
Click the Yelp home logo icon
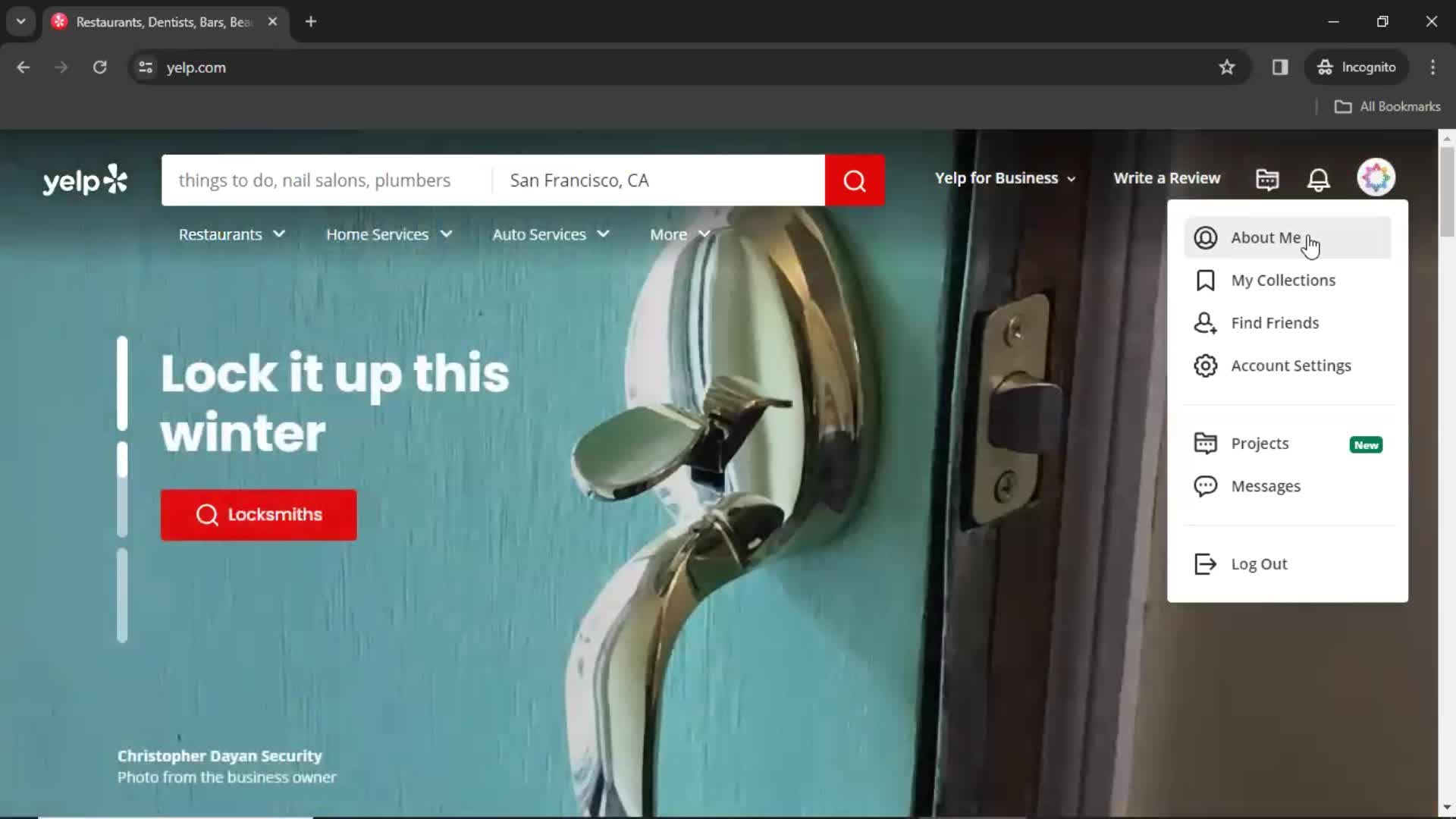(x=85, y=179)
